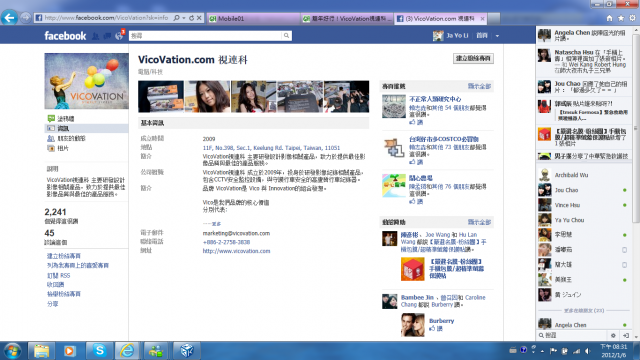This screenshot has height=360, width=640.
Task: Select the Info item in left menu
Action: tap(86, 129)
